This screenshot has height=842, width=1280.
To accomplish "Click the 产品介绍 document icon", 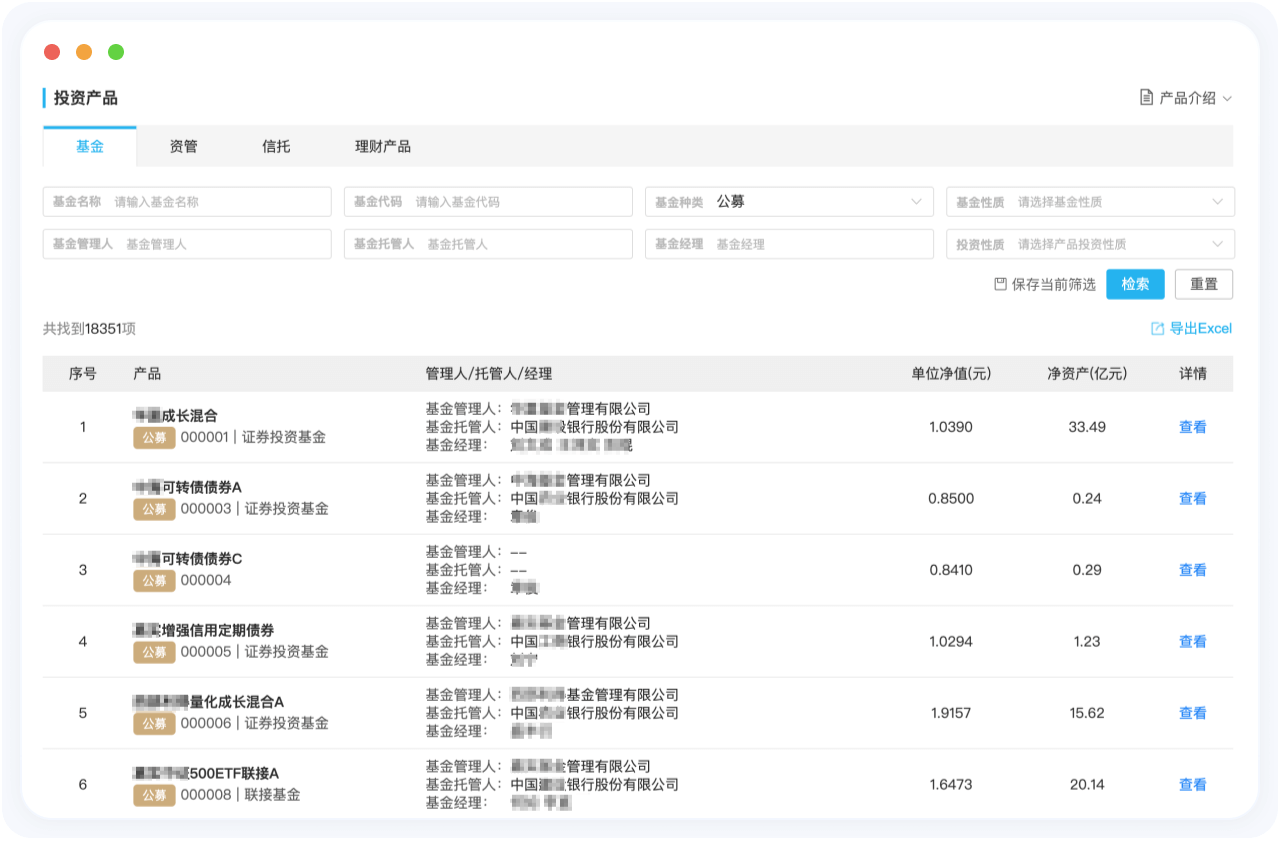I will [1147, 98].
